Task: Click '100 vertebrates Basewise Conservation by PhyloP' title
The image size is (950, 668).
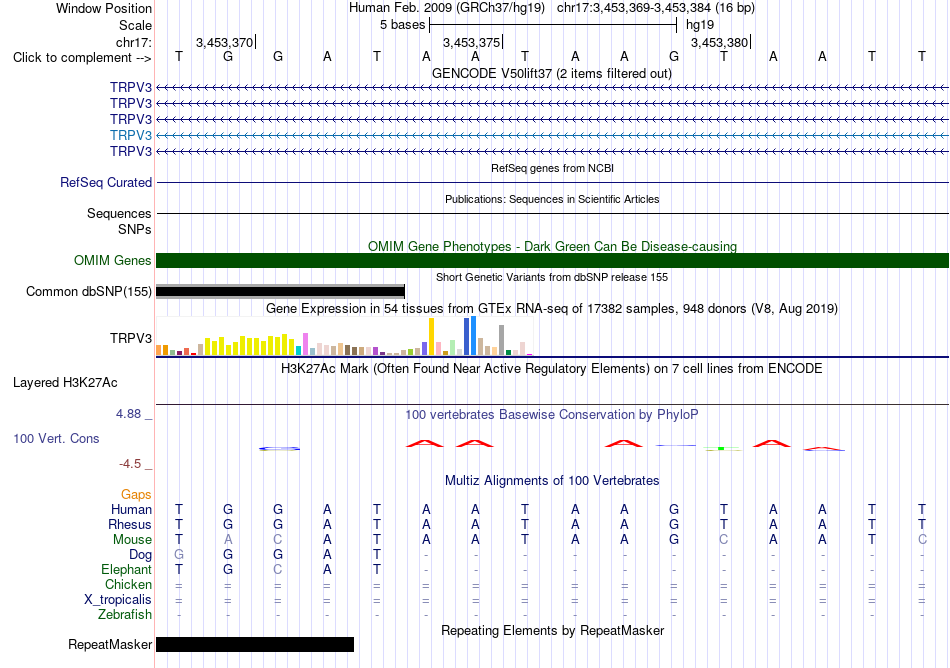Action: point(551,415)
